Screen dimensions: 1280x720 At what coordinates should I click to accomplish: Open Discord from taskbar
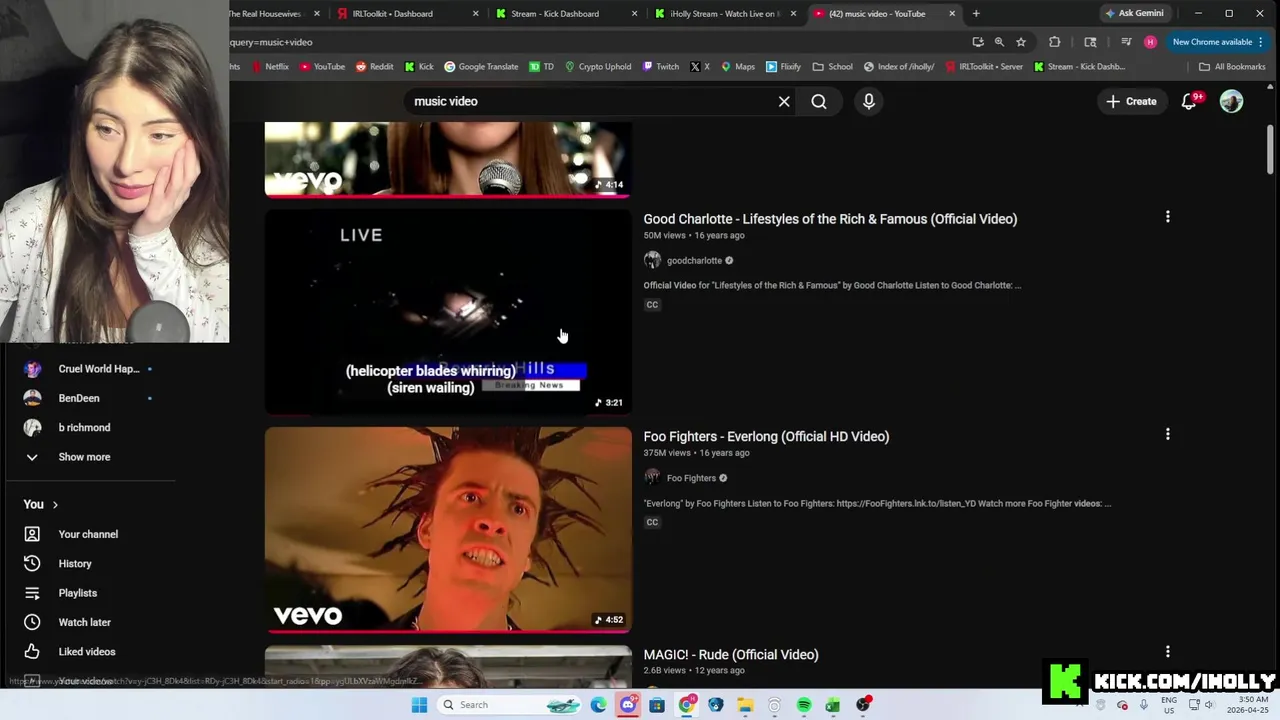click(x=627, y=705)
